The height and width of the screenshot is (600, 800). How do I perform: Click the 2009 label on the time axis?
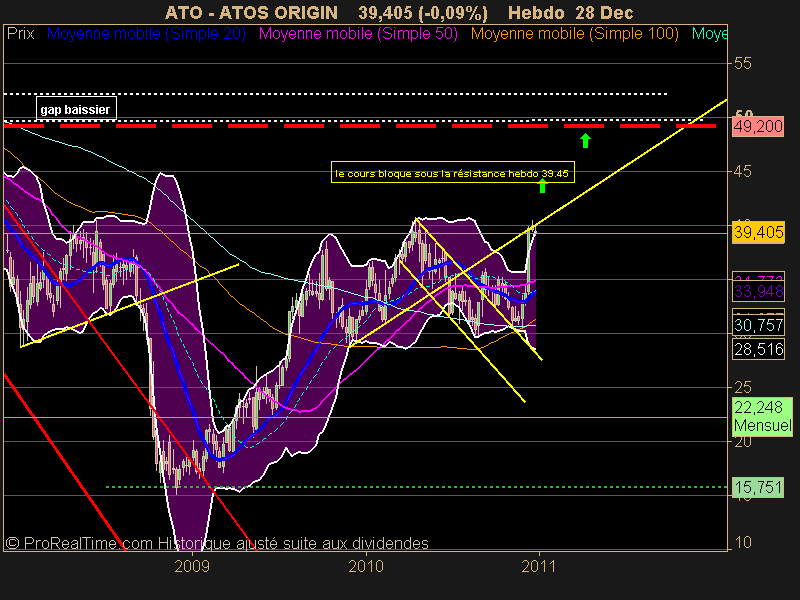(x=192, y=566)
